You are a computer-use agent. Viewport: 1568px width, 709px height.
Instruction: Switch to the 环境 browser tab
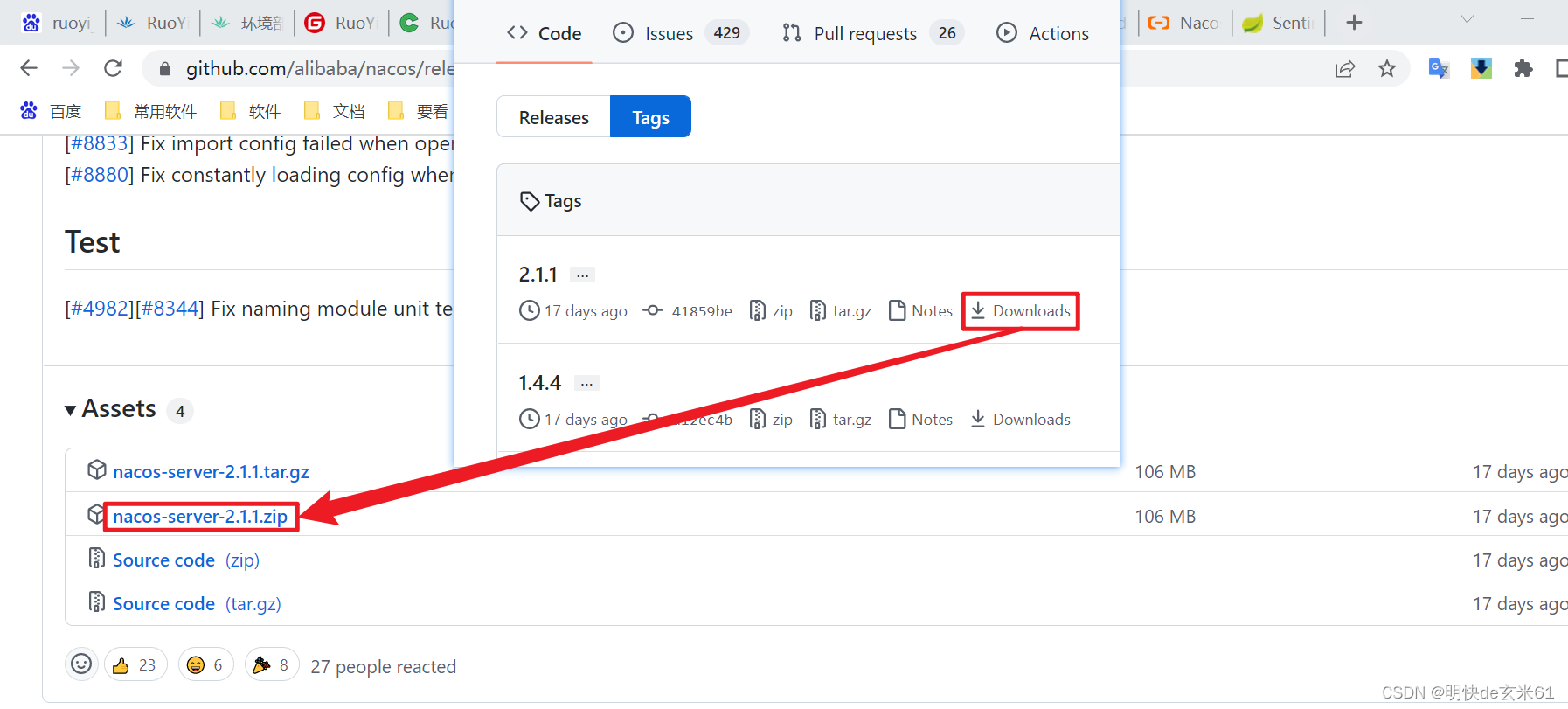pyautogui.click(x=248, y=23)
